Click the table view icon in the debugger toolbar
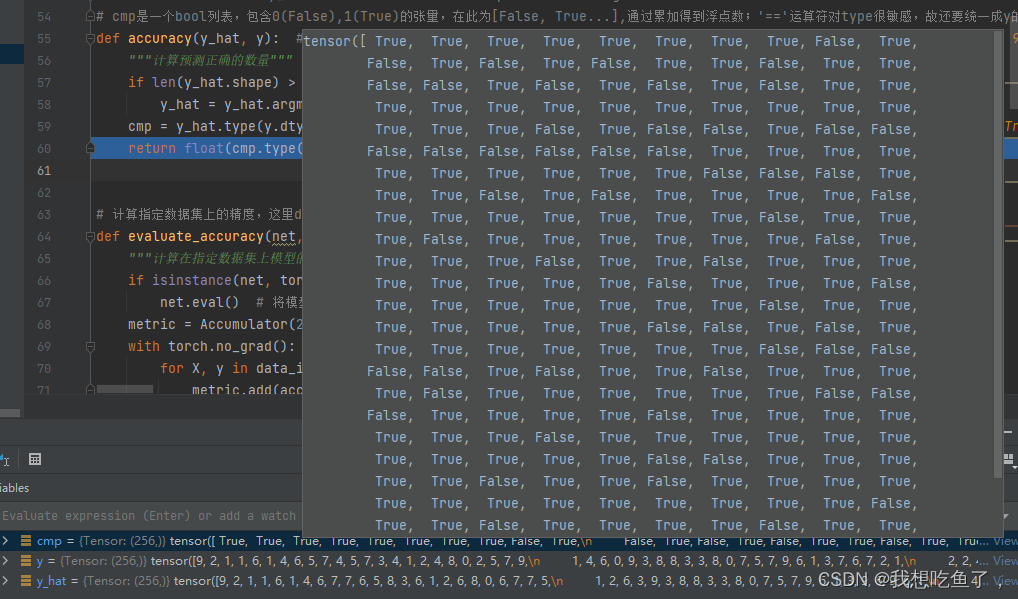 (35, 458)
